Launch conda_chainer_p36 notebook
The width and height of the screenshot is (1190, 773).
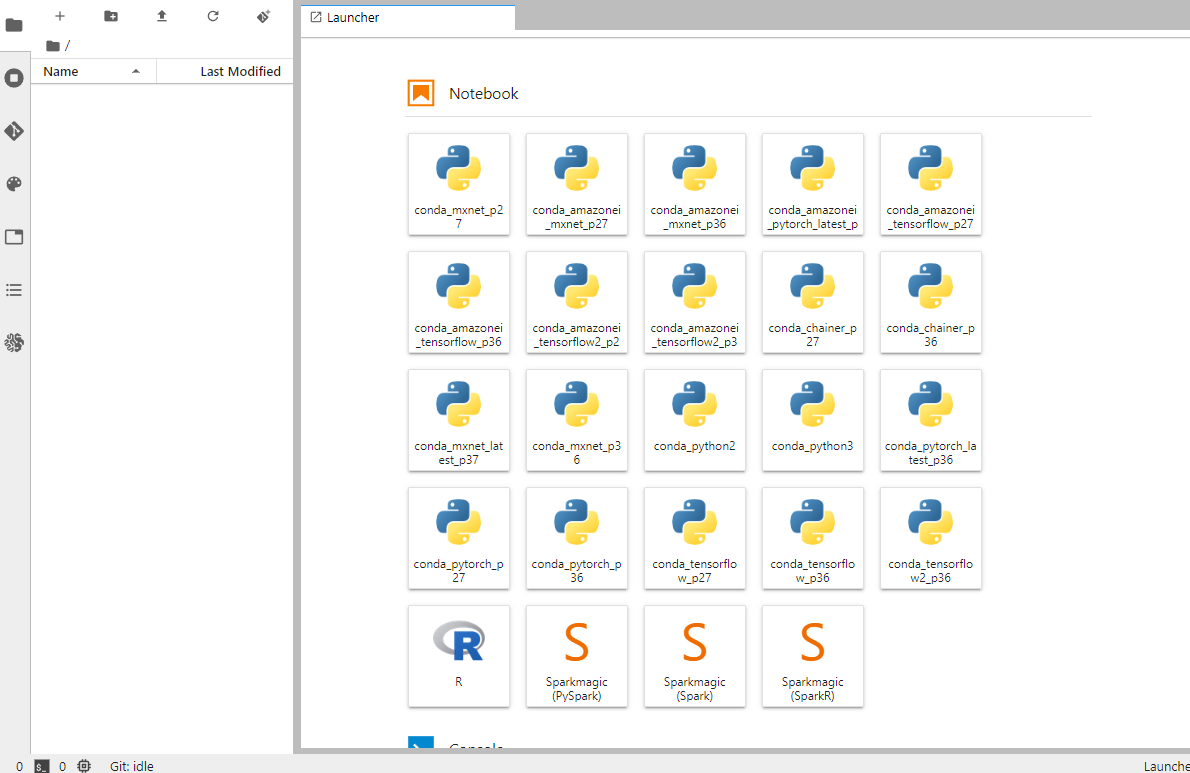coord(930,302)
